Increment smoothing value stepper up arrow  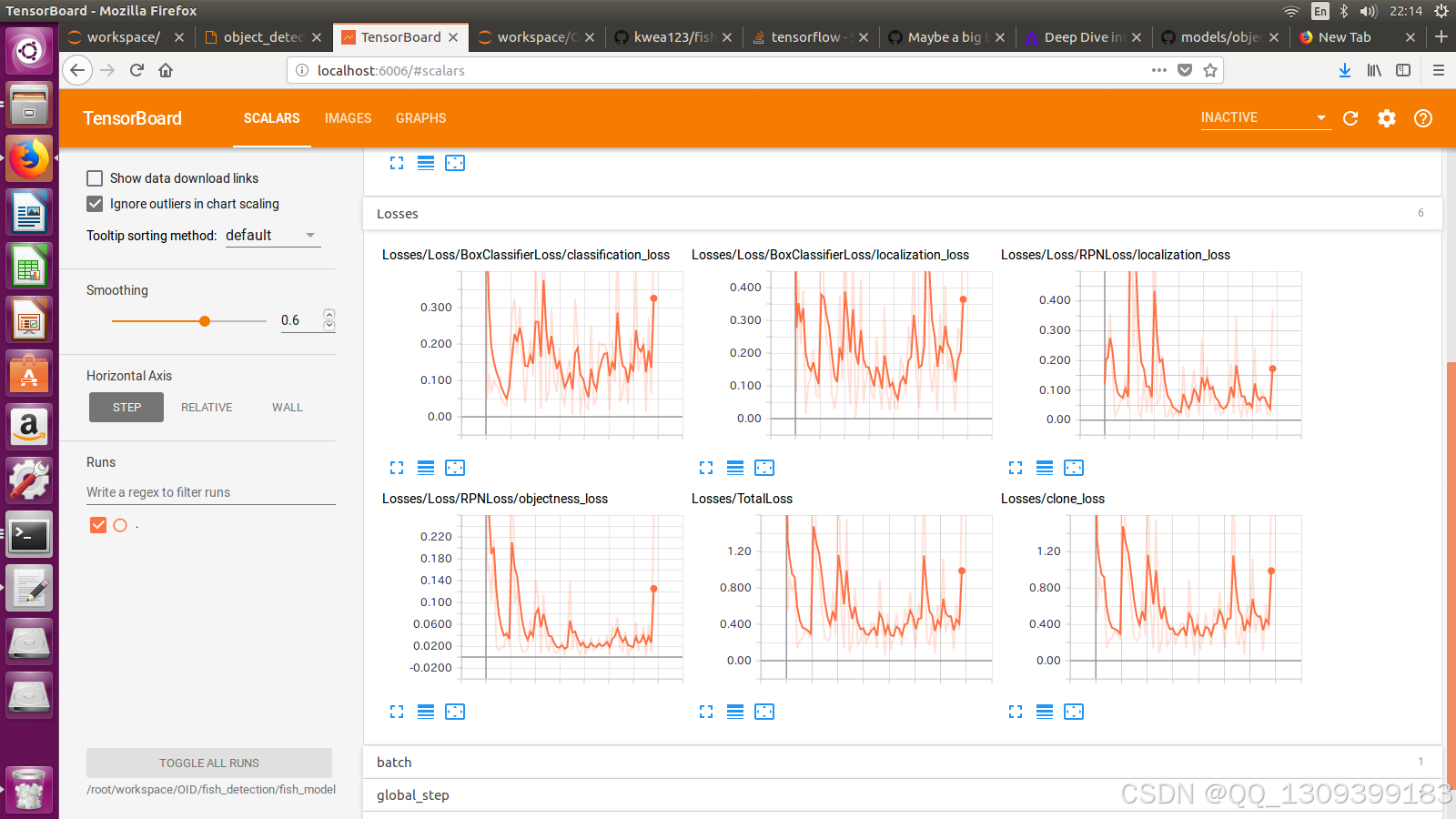pyautogui.click(x=329, y=314)
